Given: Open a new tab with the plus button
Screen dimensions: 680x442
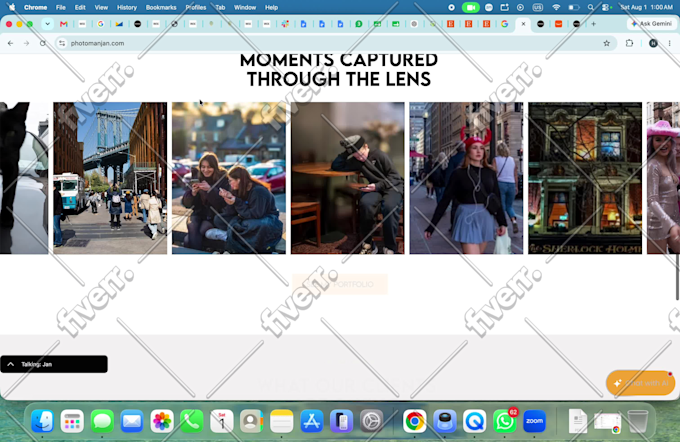Looking at the screenshot, I should point(593,24).
